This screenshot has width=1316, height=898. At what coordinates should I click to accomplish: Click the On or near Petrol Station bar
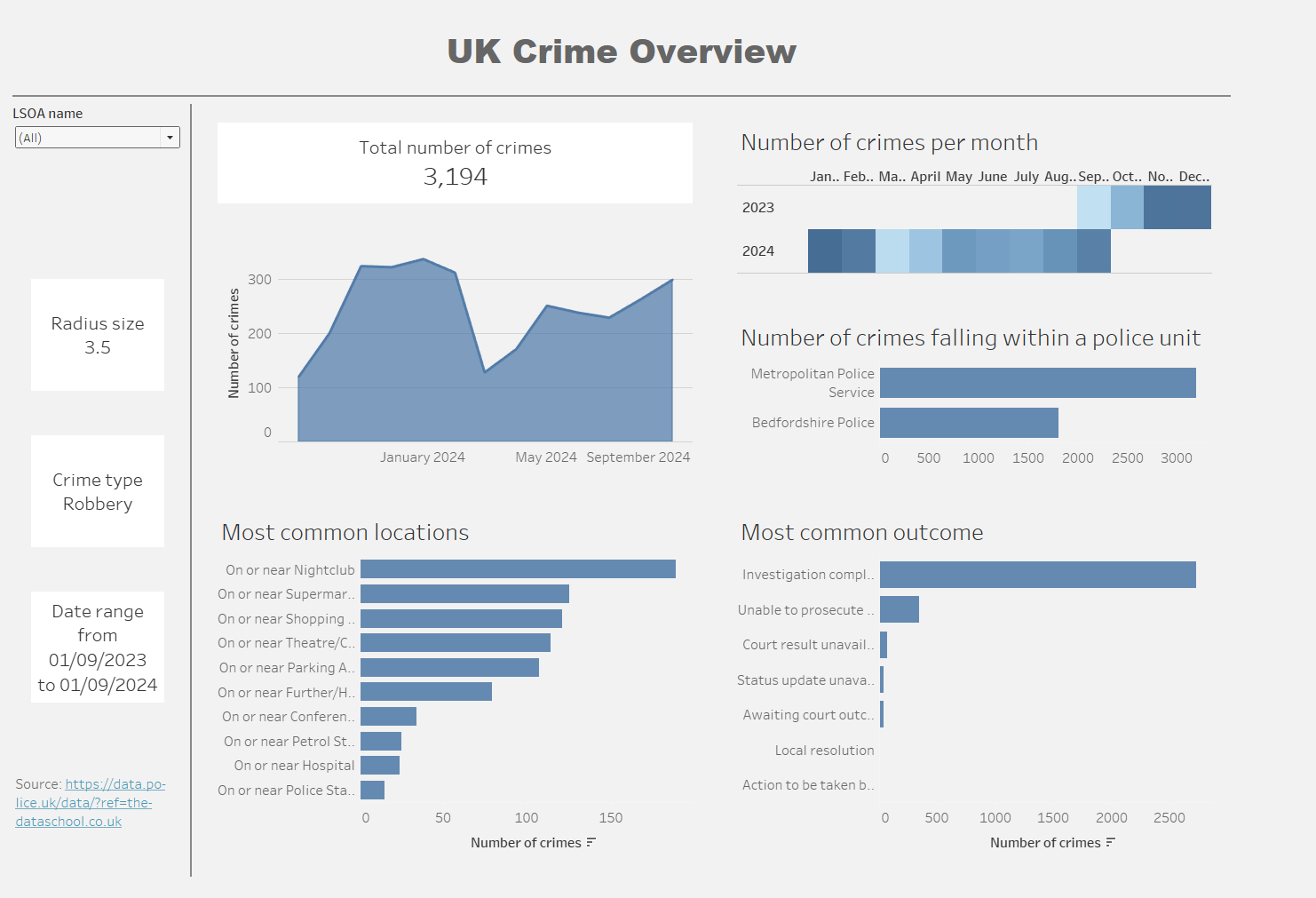pos(381,741)
